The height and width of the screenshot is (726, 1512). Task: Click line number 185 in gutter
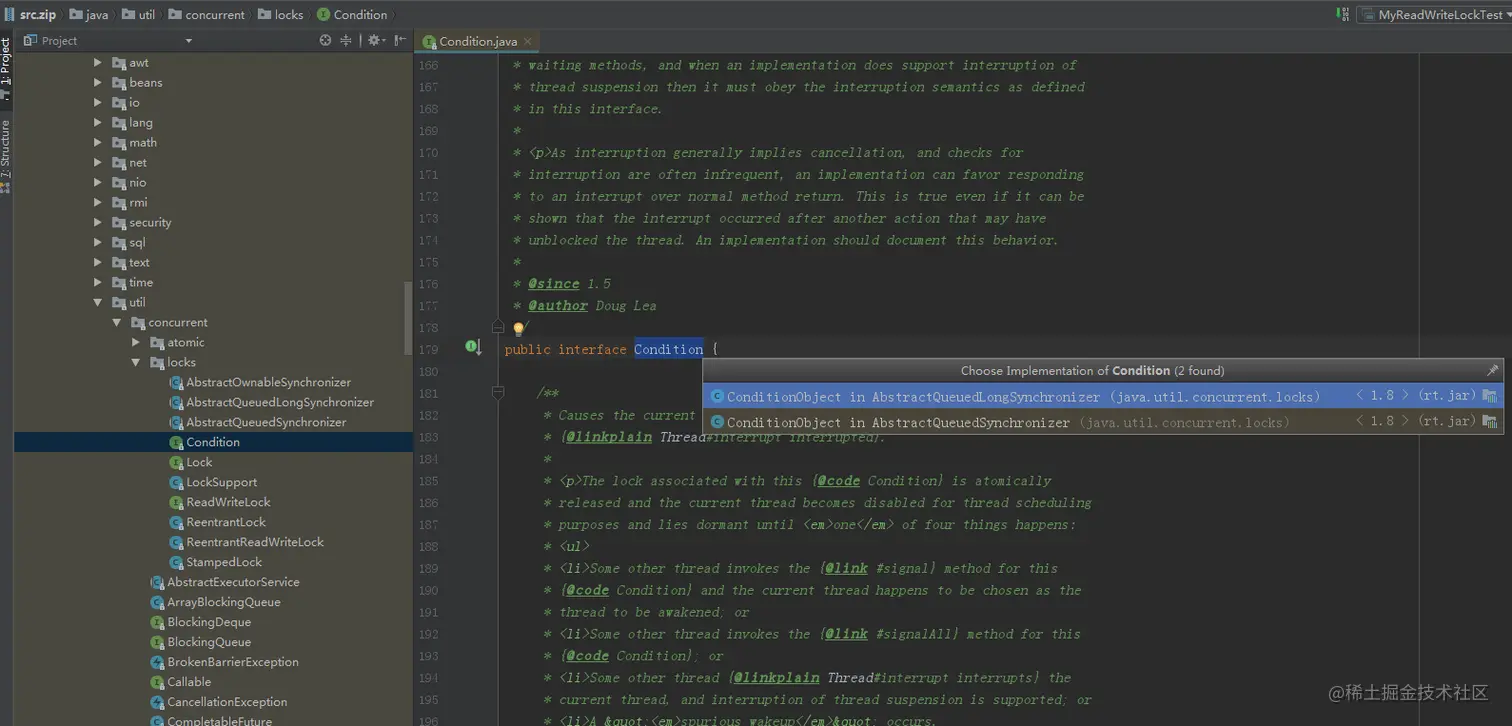pyautogui.click(x=428, y=481)
